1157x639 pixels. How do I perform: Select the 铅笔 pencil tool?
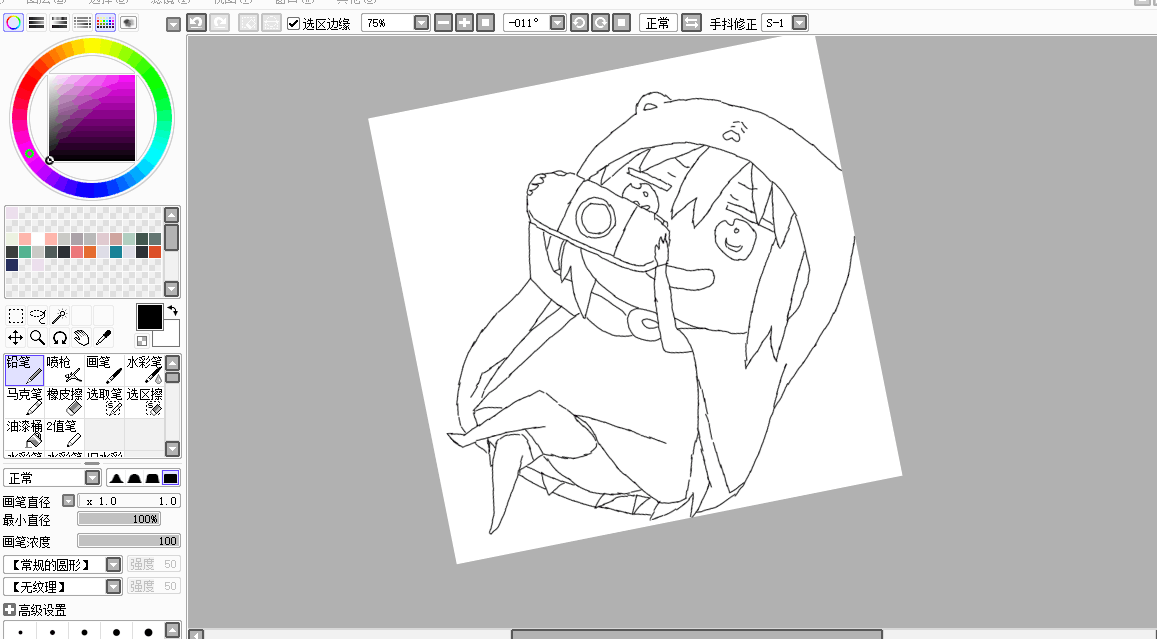[x=24, y=370]
